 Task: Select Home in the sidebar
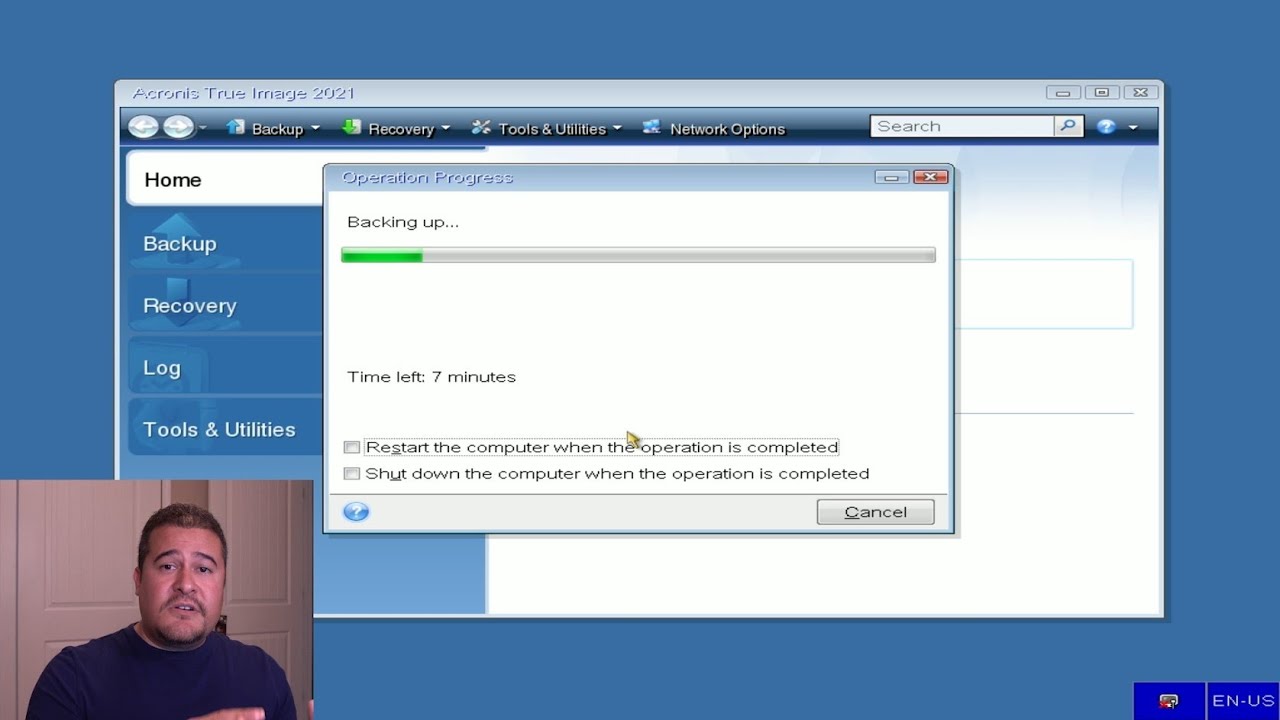click(x=225, y=180)
